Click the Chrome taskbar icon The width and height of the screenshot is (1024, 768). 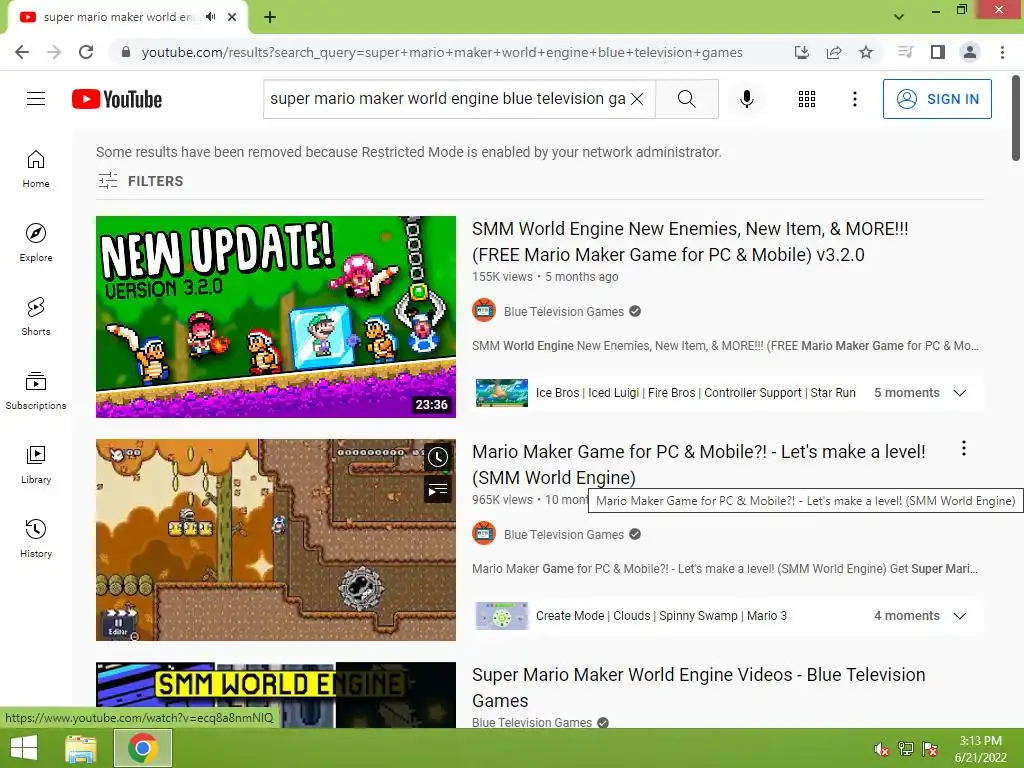pyautogui.click(x=143, y=748)
